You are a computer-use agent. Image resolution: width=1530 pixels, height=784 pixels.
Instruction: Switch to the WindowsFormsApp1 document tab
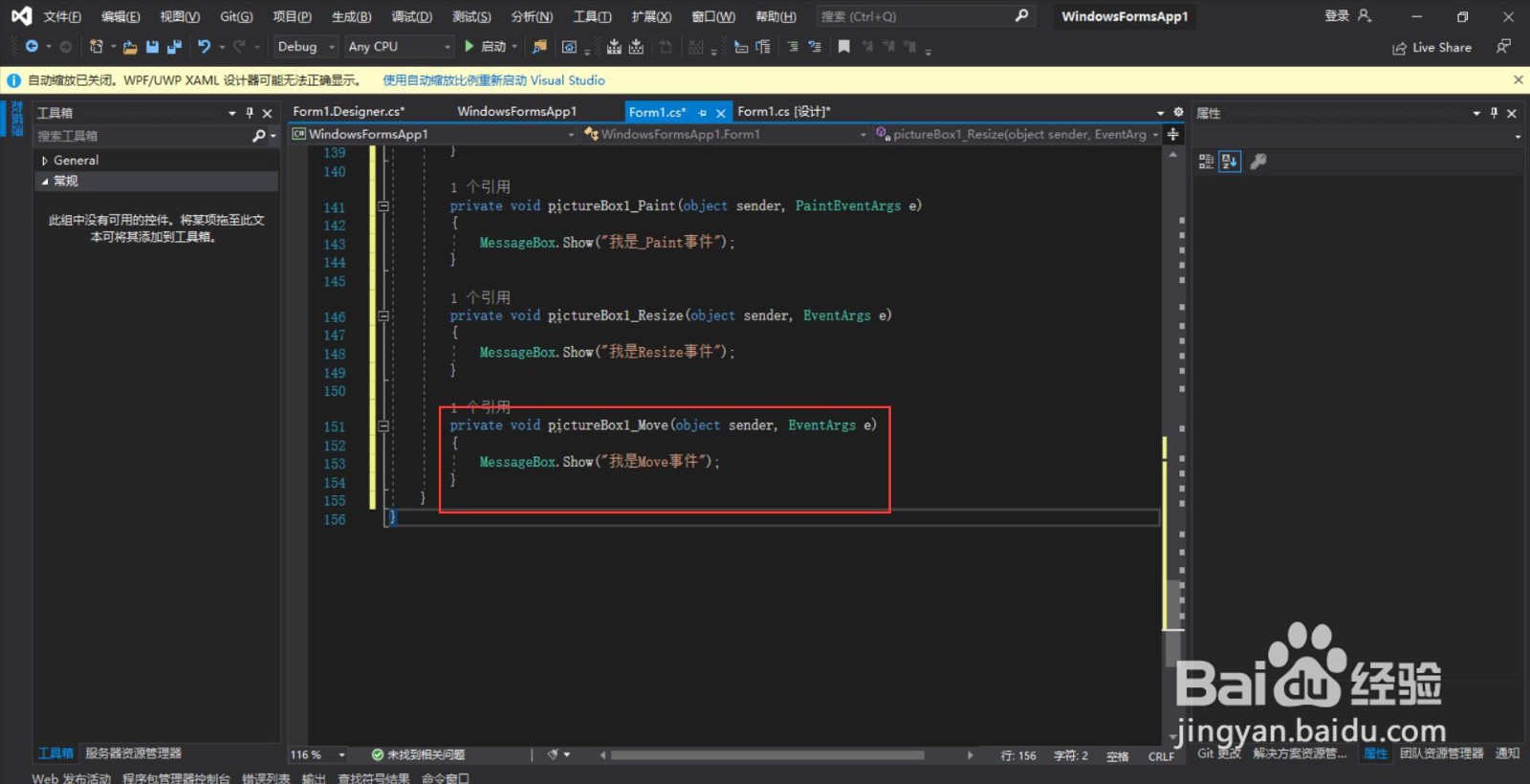(x=516, y=111)
